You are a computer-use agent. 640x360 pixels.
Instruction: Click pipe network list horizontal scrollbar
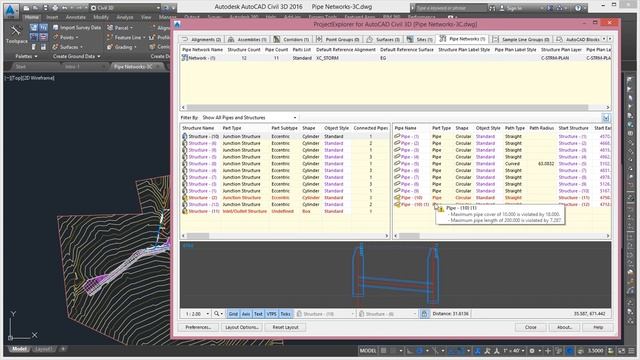(387, 107)
